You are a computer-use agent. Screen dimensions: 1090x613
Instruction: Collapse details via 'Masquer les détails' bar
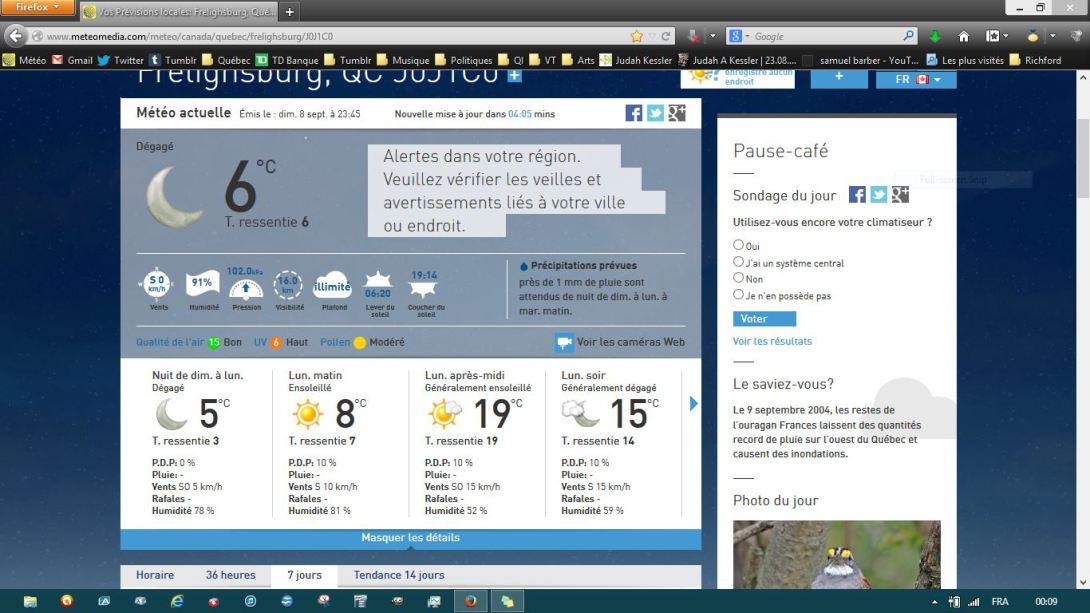410,538
